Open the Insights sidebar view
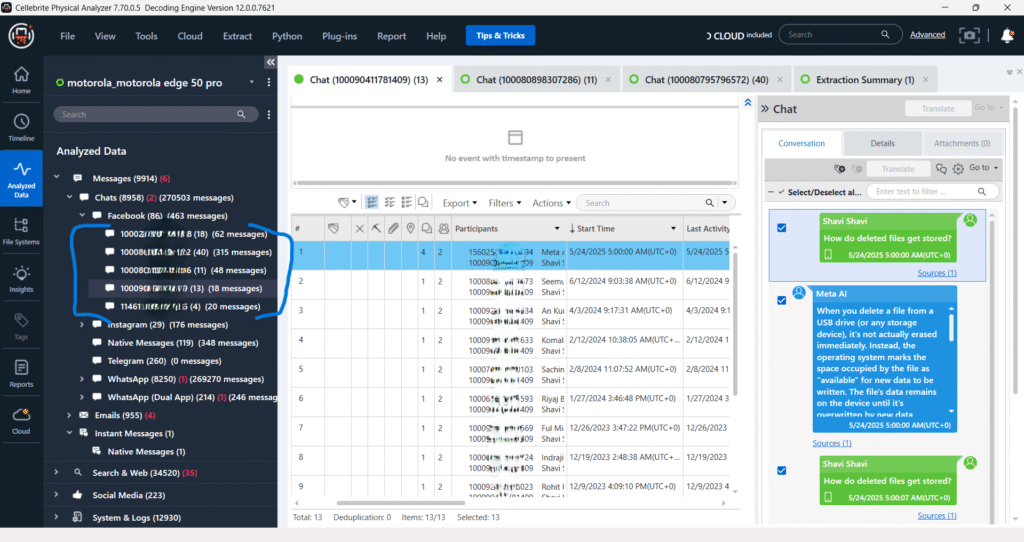The image size is (1024, 542). point(21,279)
